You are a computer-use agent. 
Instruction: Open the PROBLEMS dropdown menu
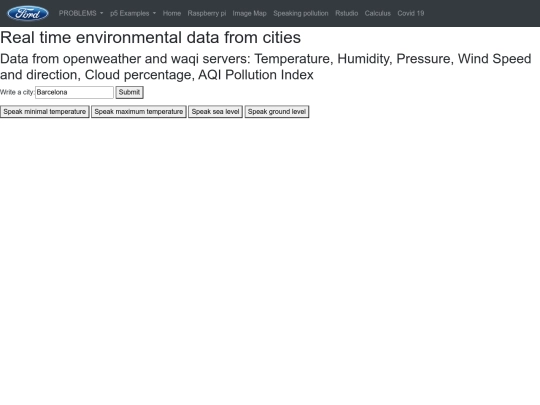[x=81, y=13]
